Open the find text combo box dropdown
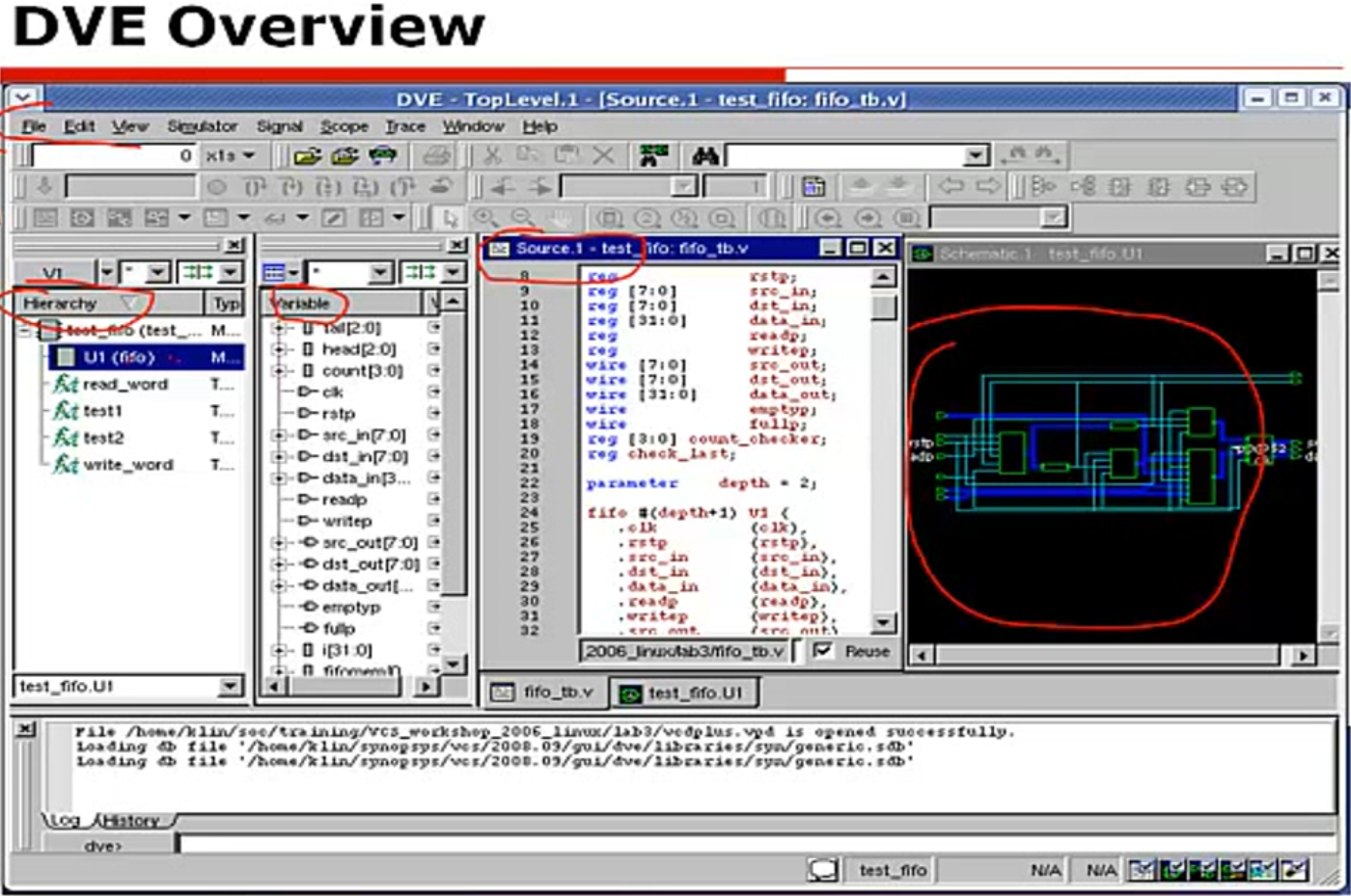1351x896 pixels. (977, 155)
